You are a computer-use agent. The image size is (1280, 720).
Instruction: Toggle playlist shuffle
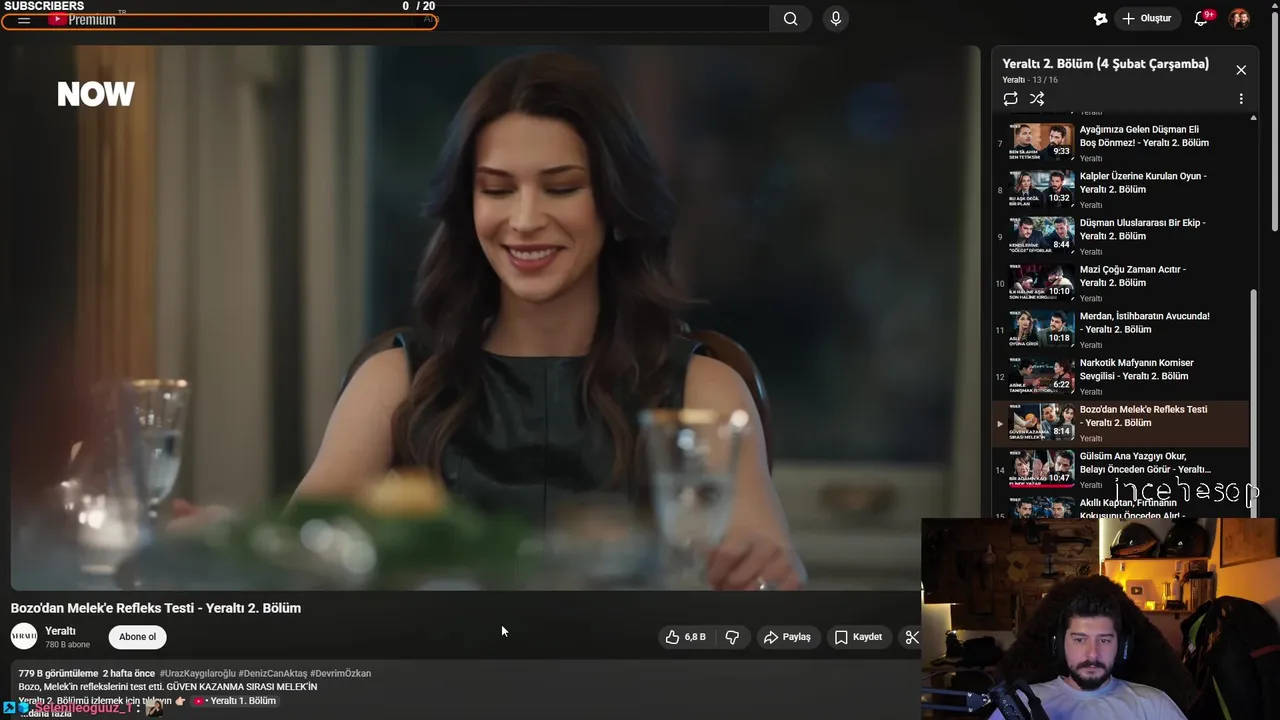(x=1037, y=99)
